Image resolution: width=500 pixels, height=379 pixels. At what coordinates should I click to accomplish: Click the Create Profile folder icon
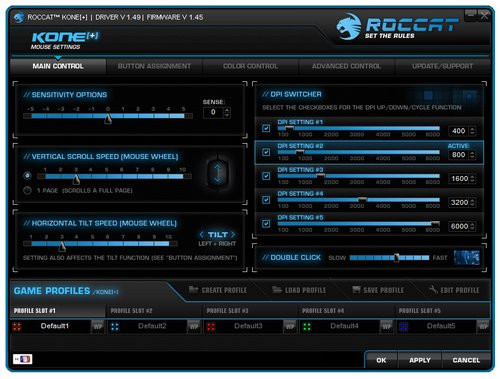(x=194, y=290)
